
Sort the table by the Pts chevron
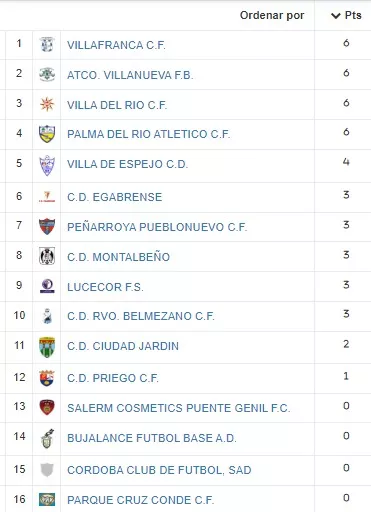pos(335,16)
